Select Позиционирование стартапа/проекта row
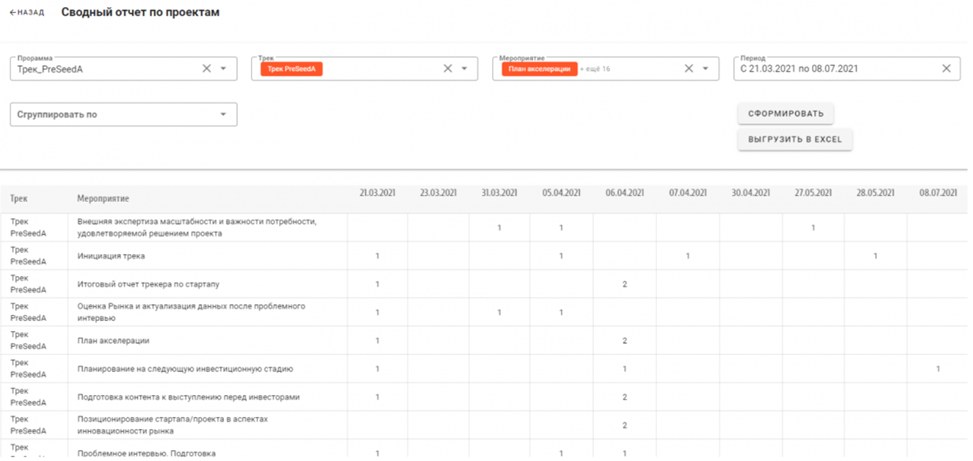 [x=486, y=425]
